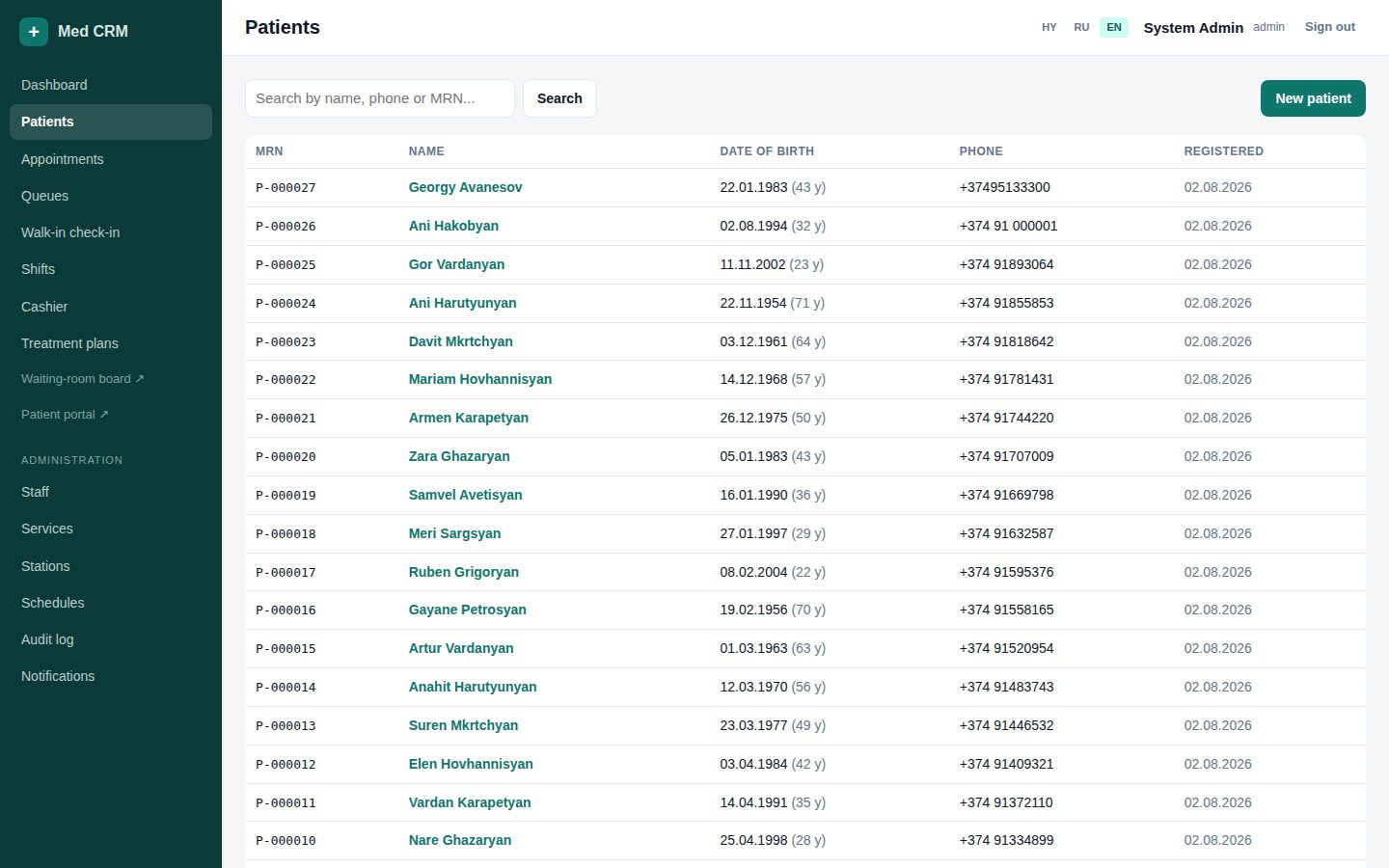This screenshot has width=1389, height=868.
Task: Open Notifications settings
Action: 111,676
